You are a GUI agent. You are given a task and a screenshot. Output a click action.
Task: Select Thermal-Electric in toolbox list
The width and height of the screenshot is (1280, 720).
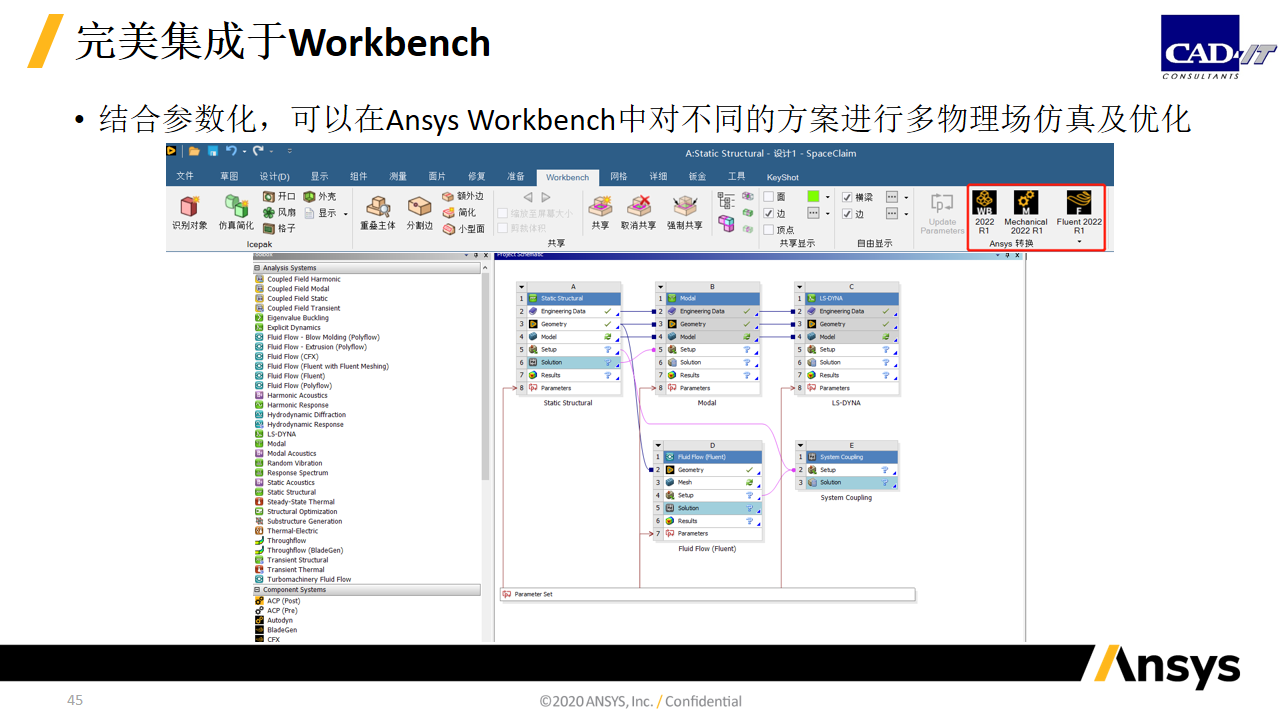[x=292, y=531]
